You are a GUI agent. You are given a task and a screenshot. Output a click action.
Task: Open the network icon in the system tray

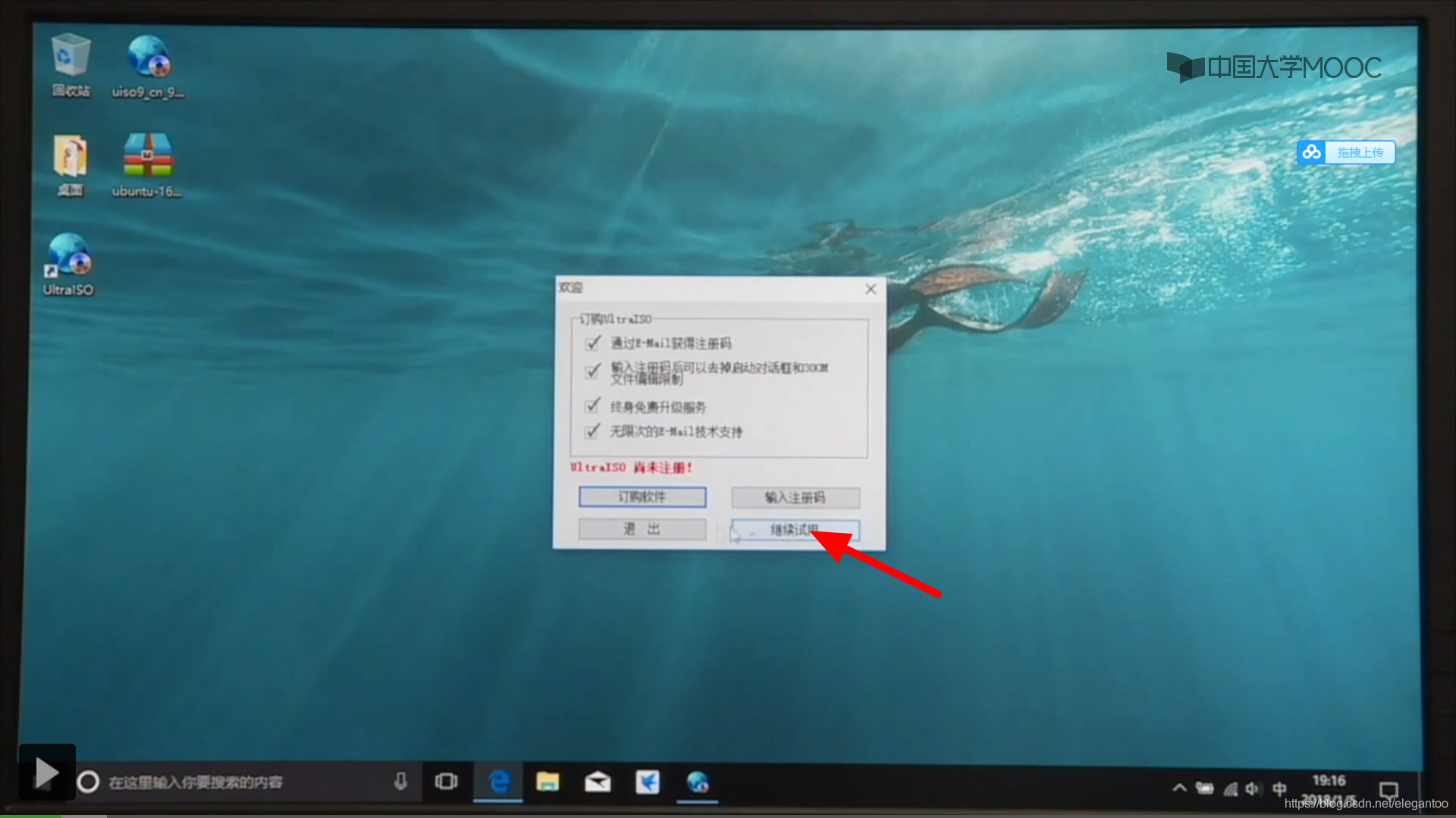click(x=1230, y=788)
